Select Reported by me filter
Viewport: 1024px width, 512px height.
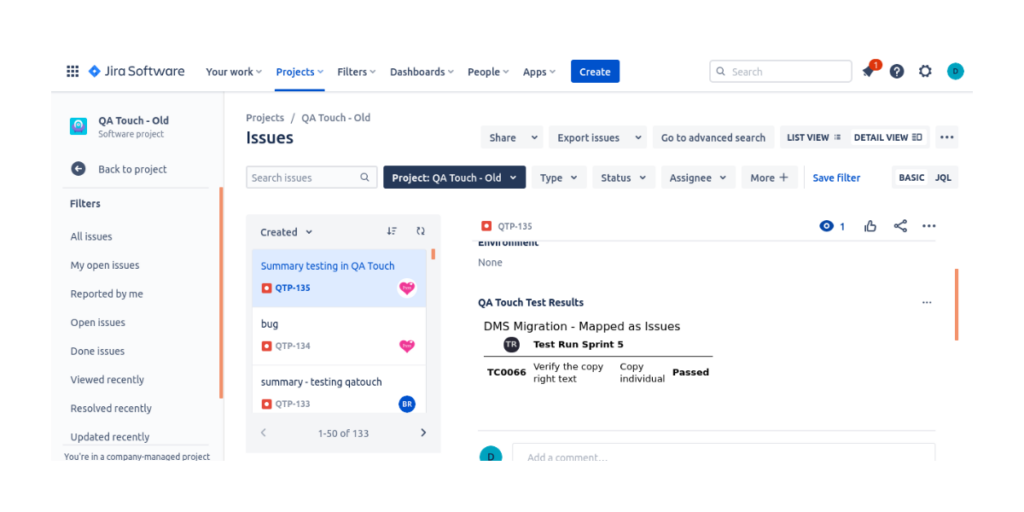pos(106,294)
